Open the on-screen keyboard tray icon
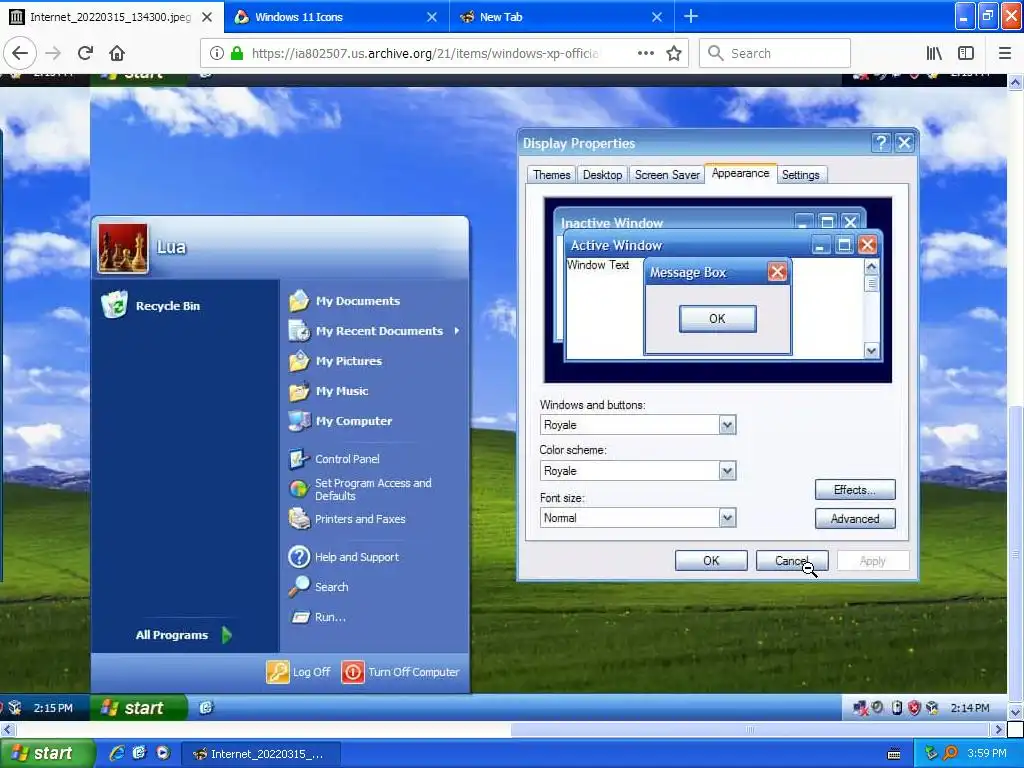Screen dimensions: 1024x768 tap(894, 754)
